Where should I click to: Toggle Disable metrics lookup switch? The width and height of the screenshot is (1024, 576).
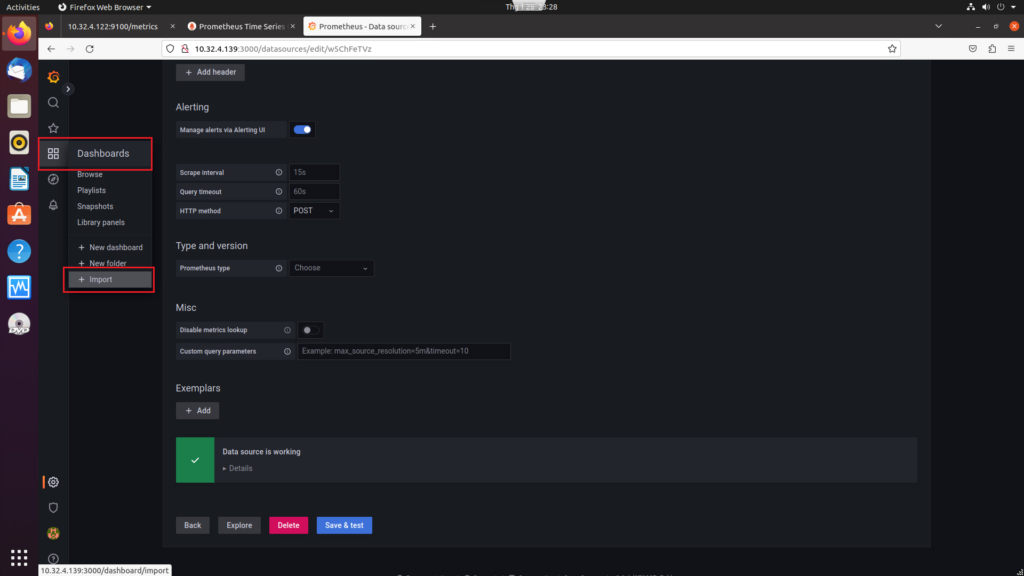pos(310,330)
